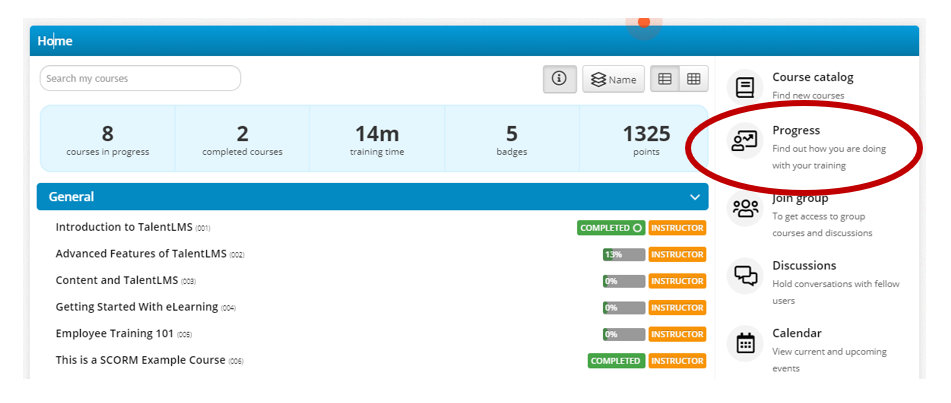Click INSTRUCTOR badge for Advanced Features course
This screenshot has height=403, width=951.
tap(677, 255)
